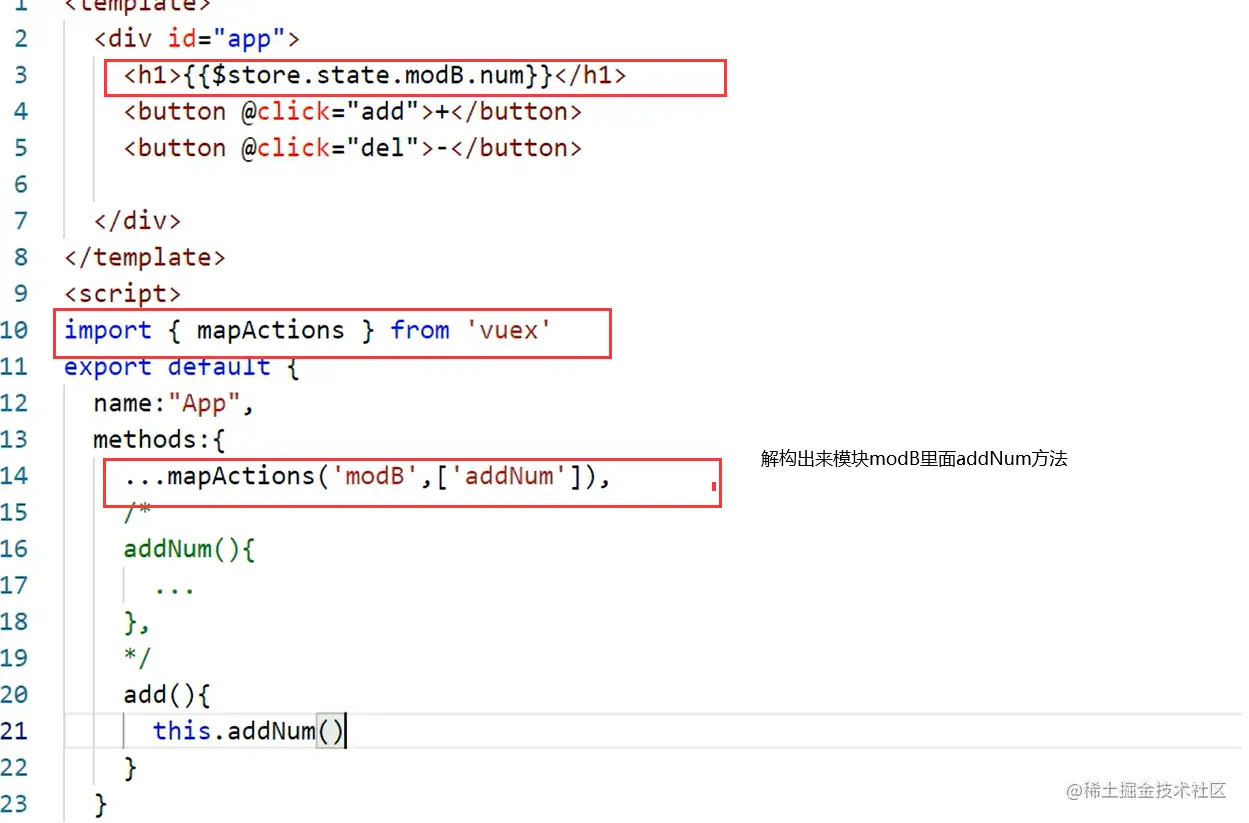This screenshot has height=823, width=1249.
Task: Click line number 21 in the gutter
Action: click(14, 730)
